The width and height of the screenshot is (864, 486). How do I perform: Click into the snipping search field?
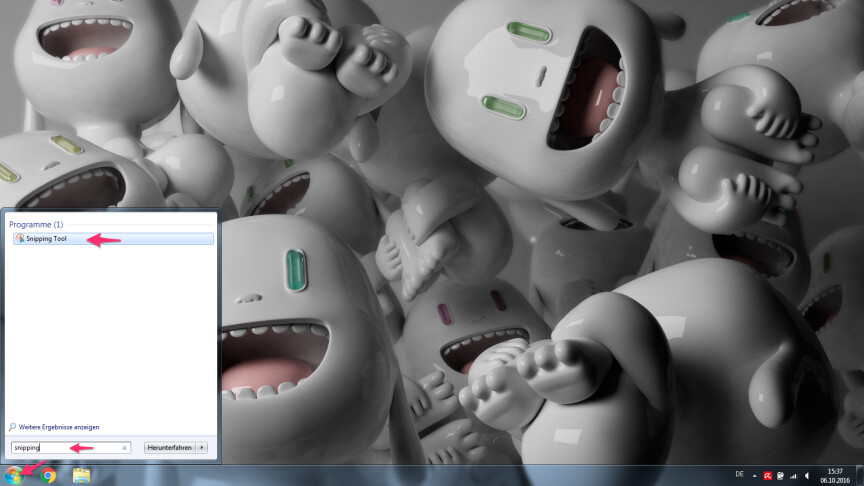coord(65,448)
